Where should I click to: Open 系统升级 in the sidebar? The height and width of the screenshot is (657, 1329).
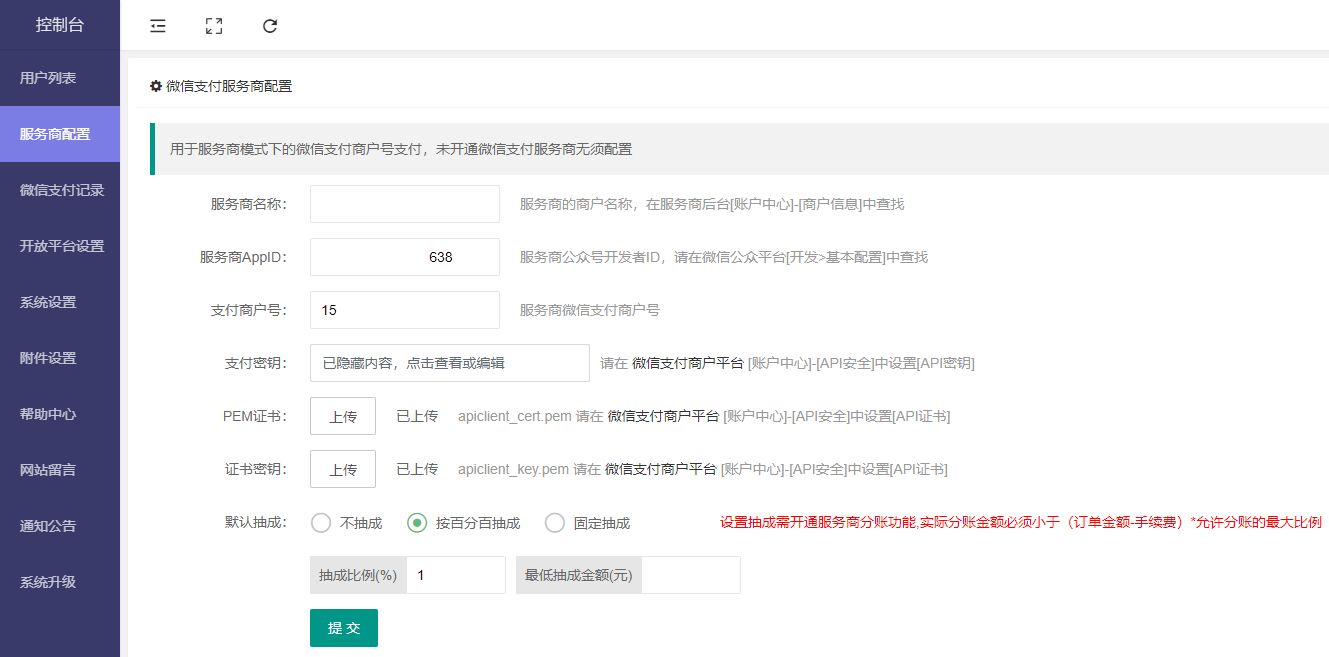coord(48,582)
